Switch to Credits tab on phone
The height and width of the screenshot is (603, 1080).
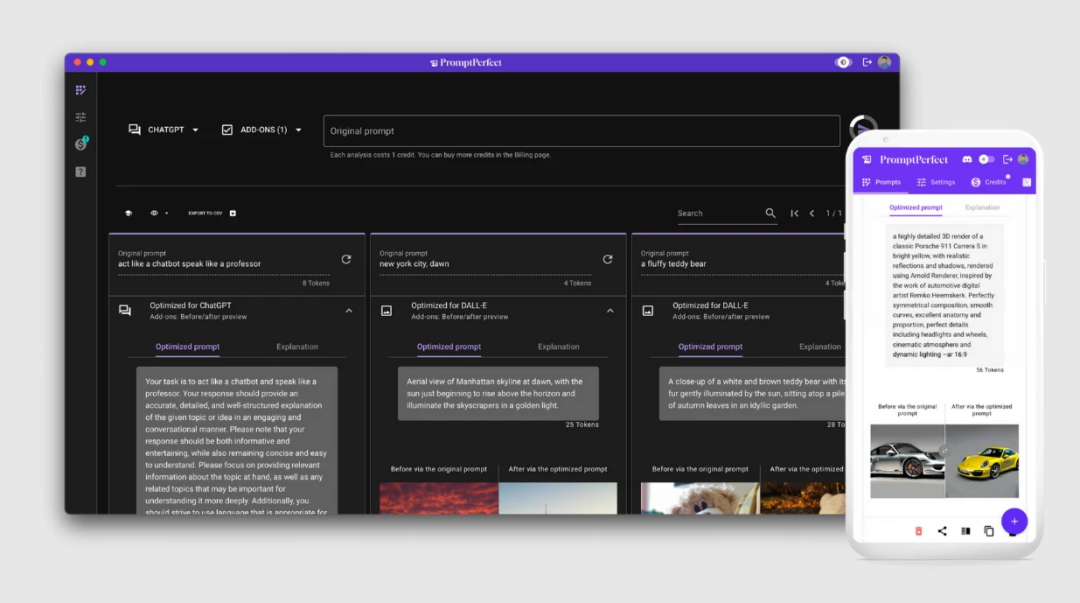click(989, 182)
